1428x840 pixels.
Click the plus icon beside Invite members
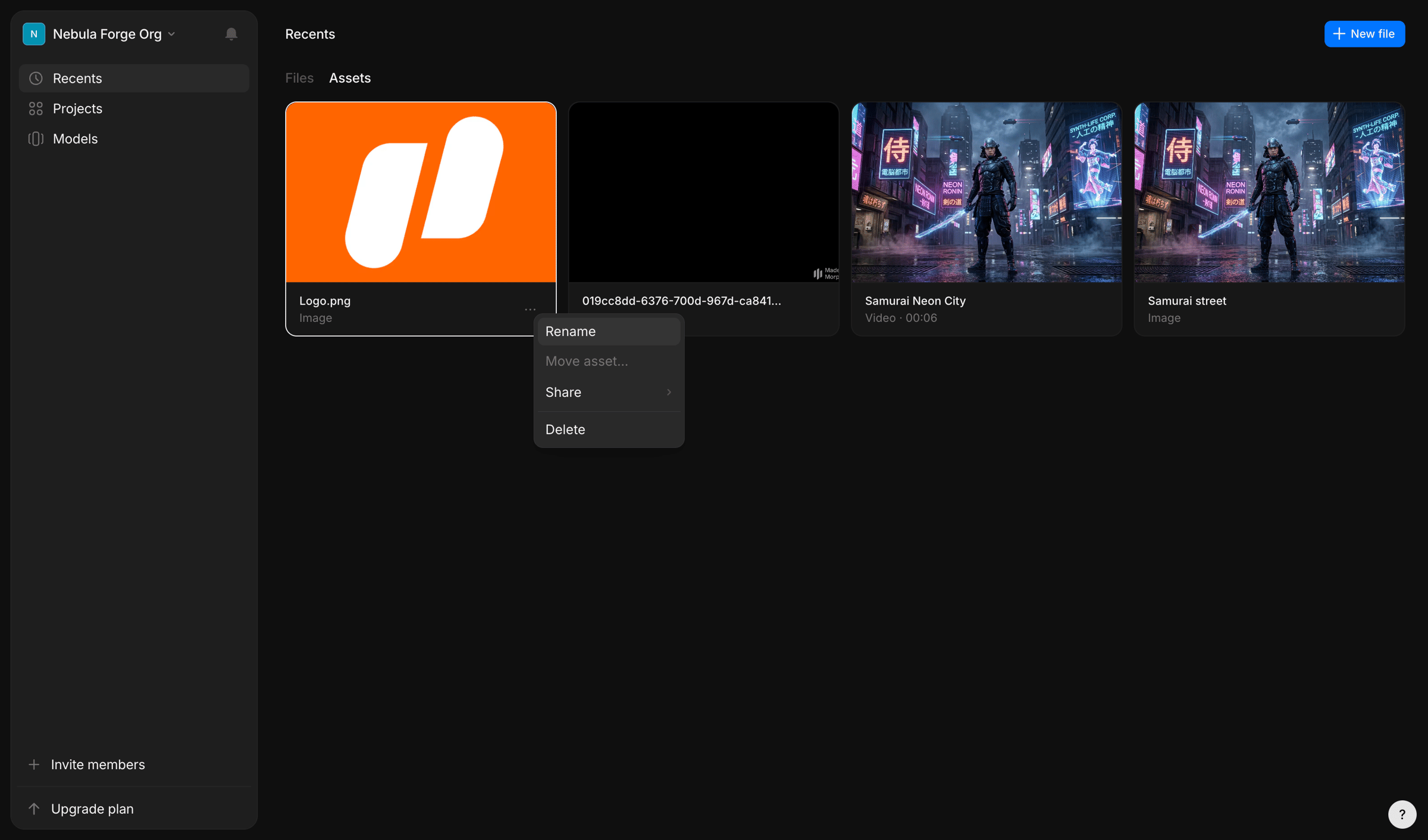click(x=34, y=764)
